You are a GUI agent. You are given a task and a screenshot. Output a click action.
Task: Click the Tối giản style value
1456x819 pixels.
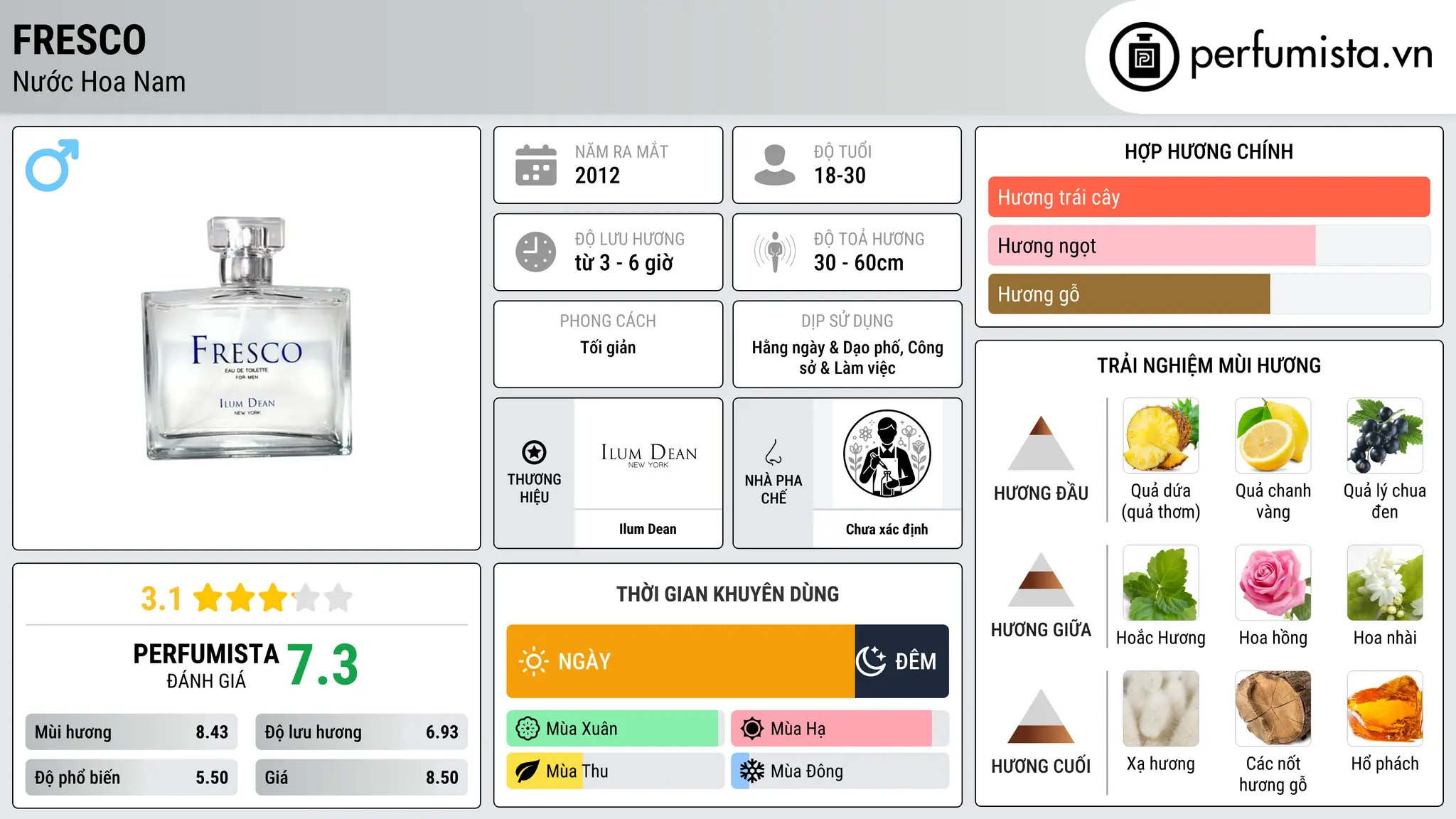click(608, 348)
